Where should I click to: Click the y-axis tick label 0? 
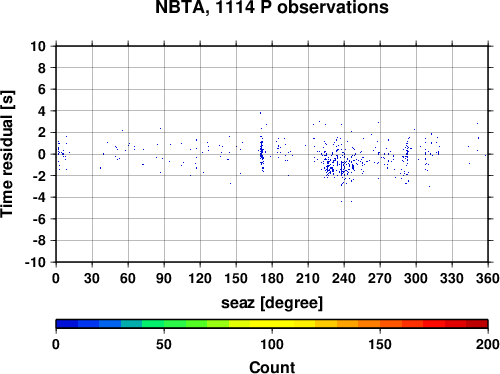pos(42,154)
